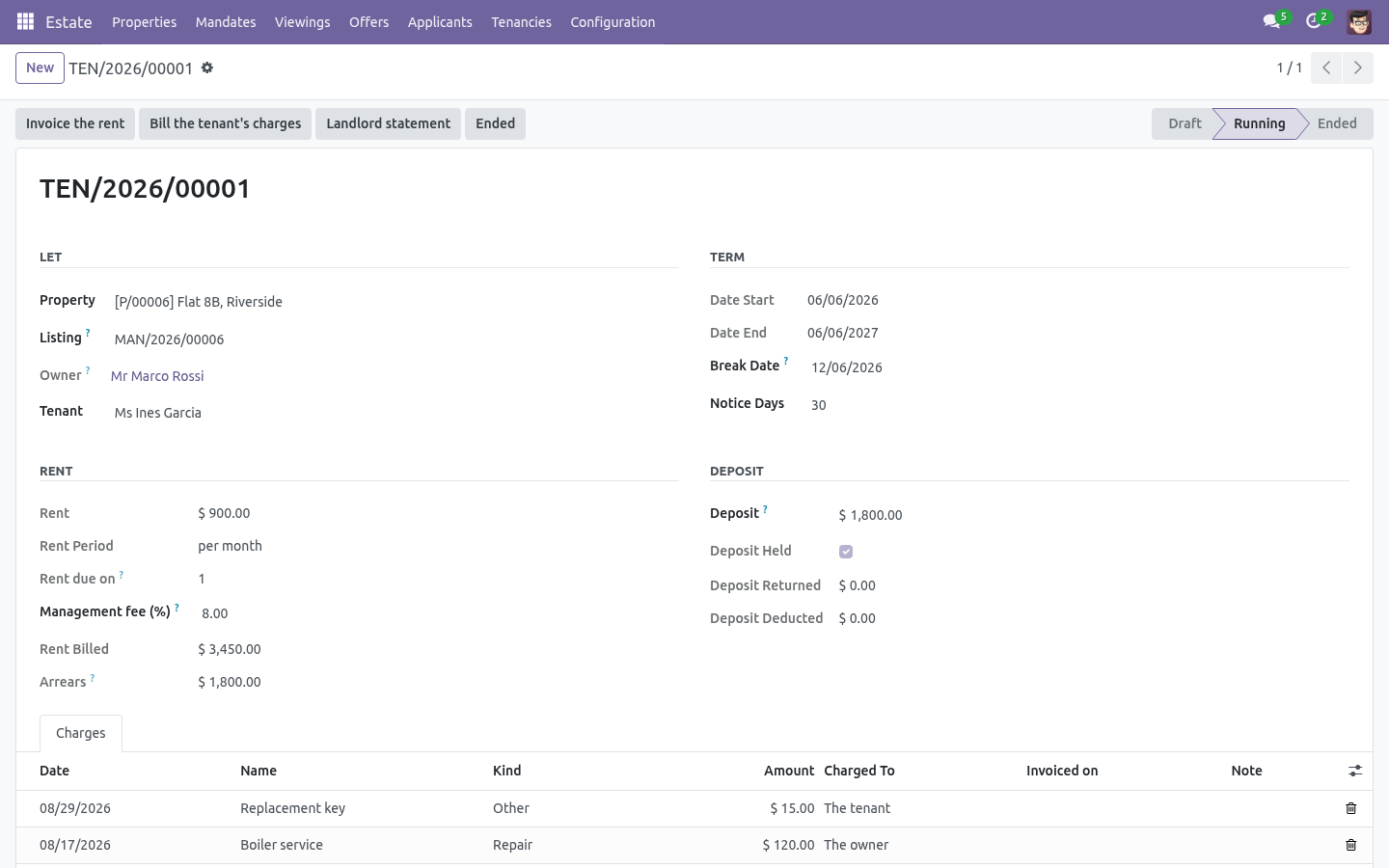Screen dimensions: 1389x868
Task: Show help tooltip for Rent due on
Action: point(122,575)
